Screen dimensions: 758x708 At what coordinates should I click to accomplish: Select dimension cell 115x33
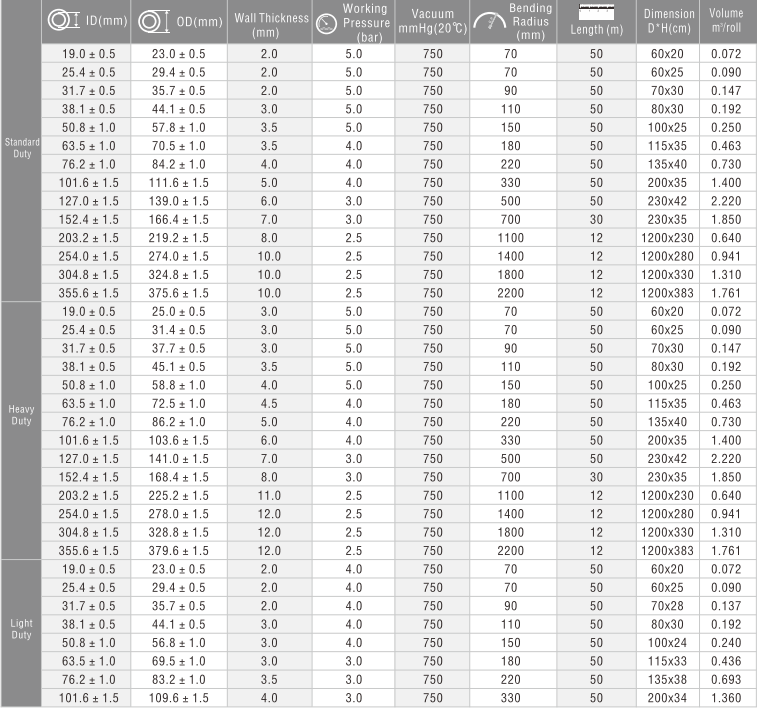(667, 661)
